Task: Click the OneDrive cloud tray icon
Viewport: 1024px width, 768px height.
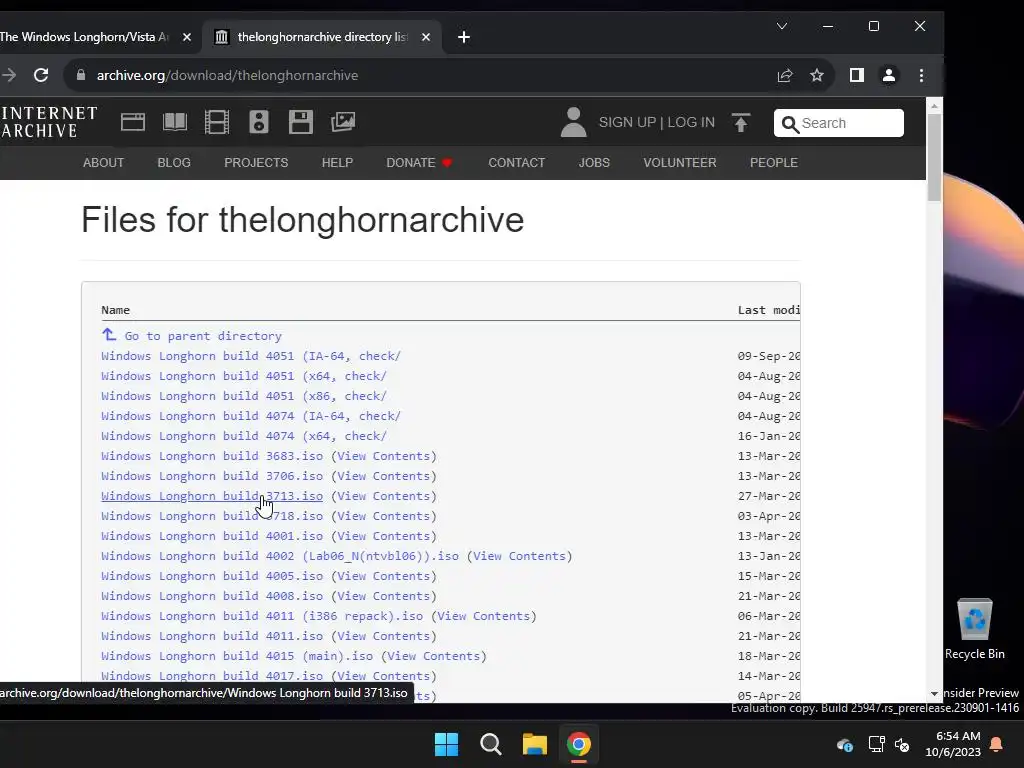Action: (844, 744)
